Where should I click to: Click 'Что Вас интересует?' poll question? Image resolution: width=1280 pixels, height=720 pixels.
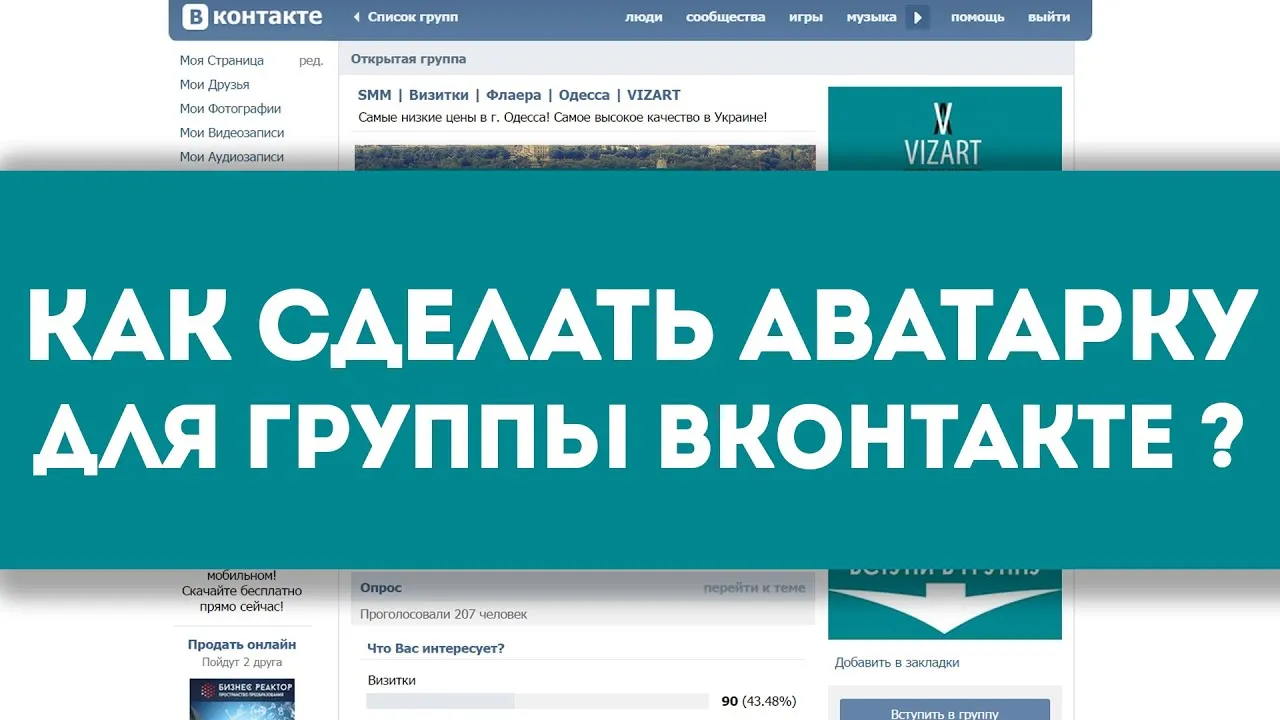(x=436, y=648)
